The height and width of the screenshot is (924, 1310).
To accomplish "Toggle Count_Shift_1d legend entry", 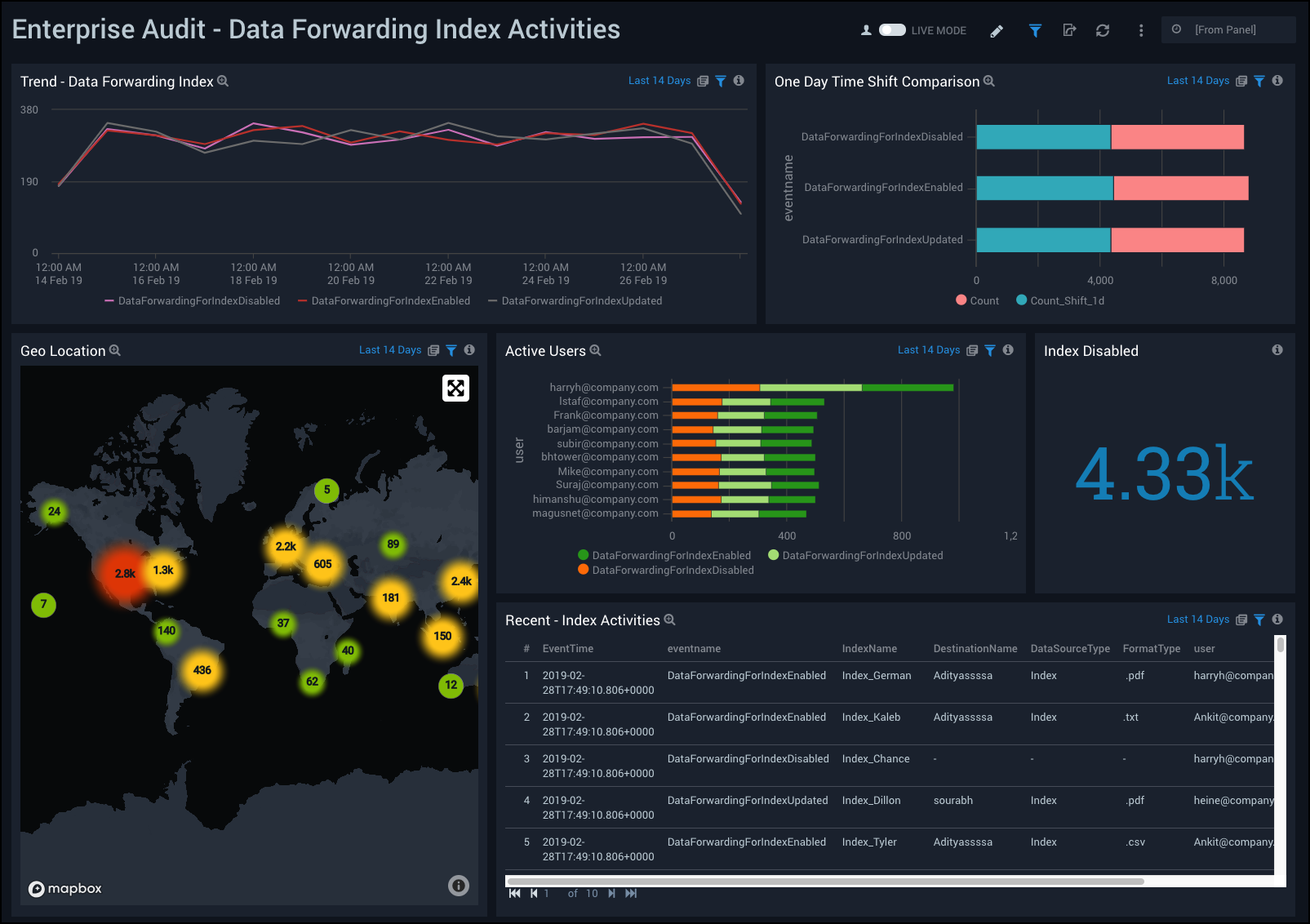I will tap(1059, 300).
